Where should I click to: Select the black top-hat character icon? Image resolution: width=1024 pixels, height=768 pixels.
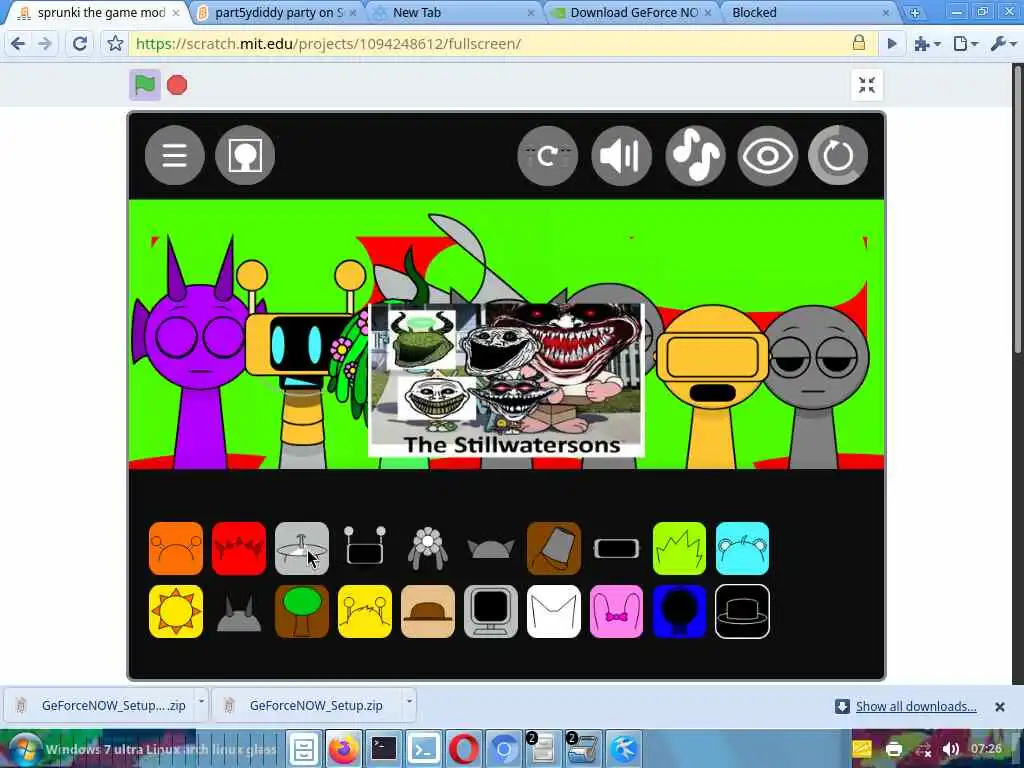(x=743, y=612)
